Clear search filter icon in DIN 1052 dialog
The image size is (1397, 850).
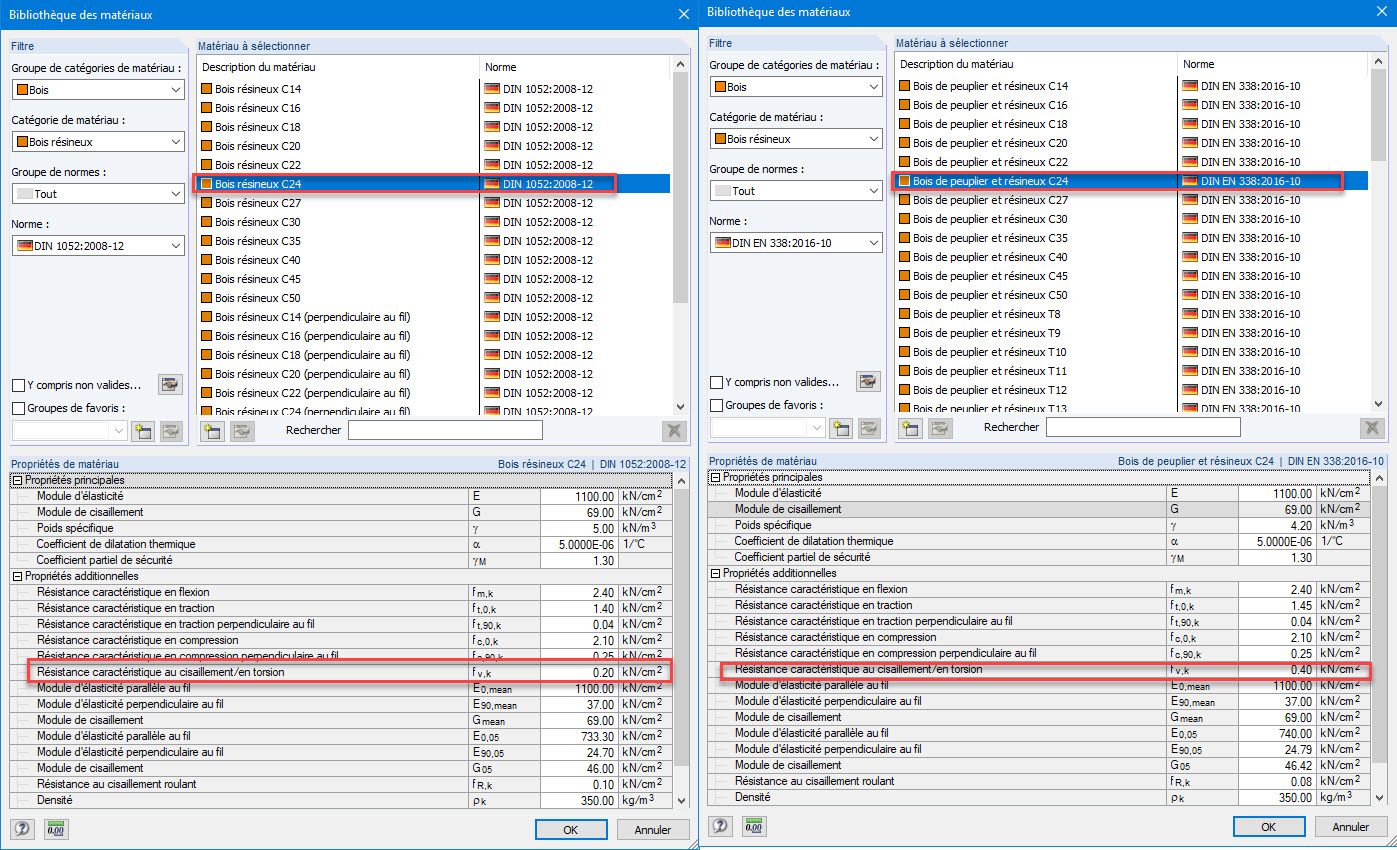pyautogui.click(x=675, y=431)
